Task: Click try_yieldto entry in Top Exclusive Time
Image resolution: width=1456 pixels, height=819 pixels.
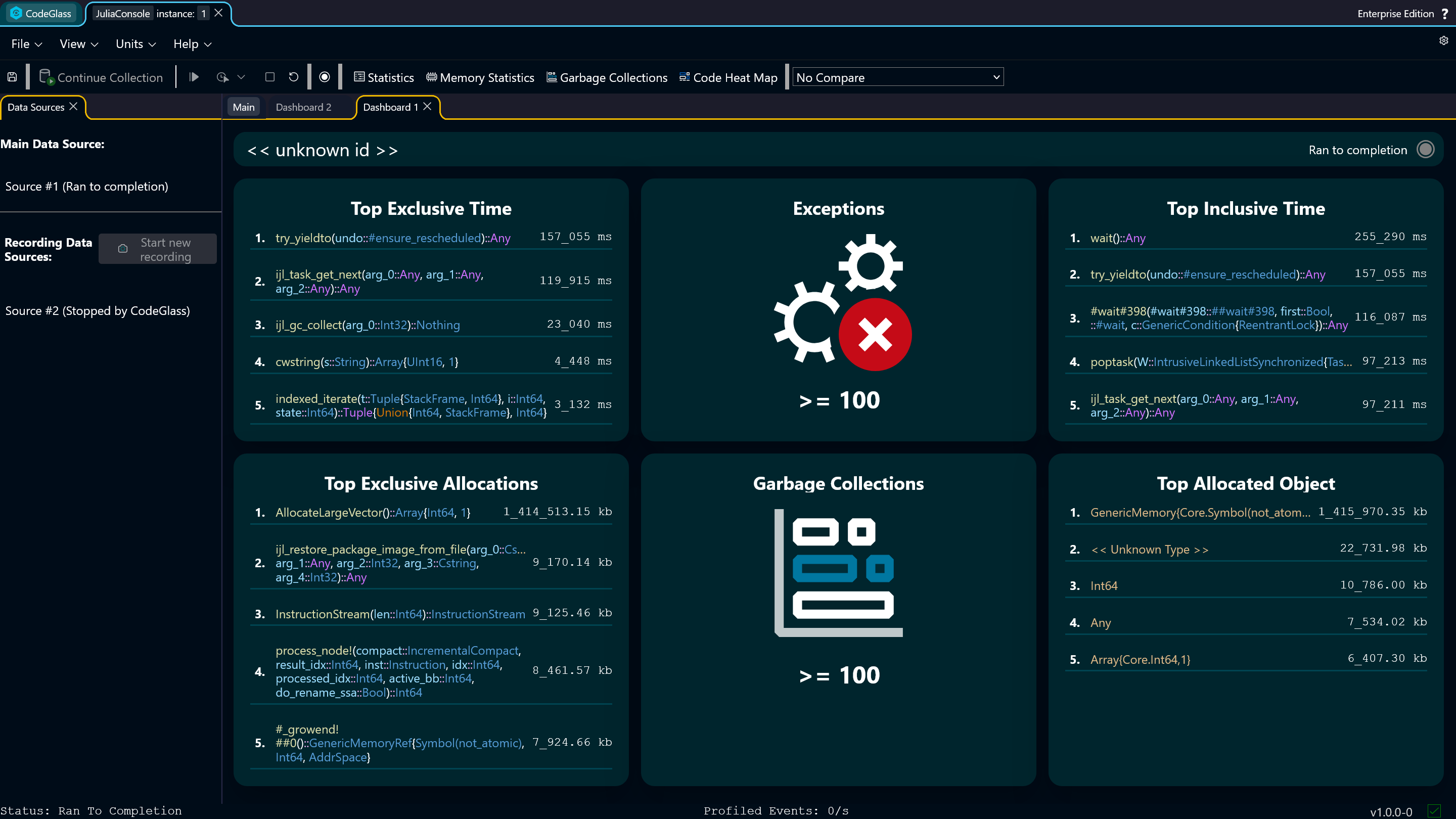Action: (431, 238)
